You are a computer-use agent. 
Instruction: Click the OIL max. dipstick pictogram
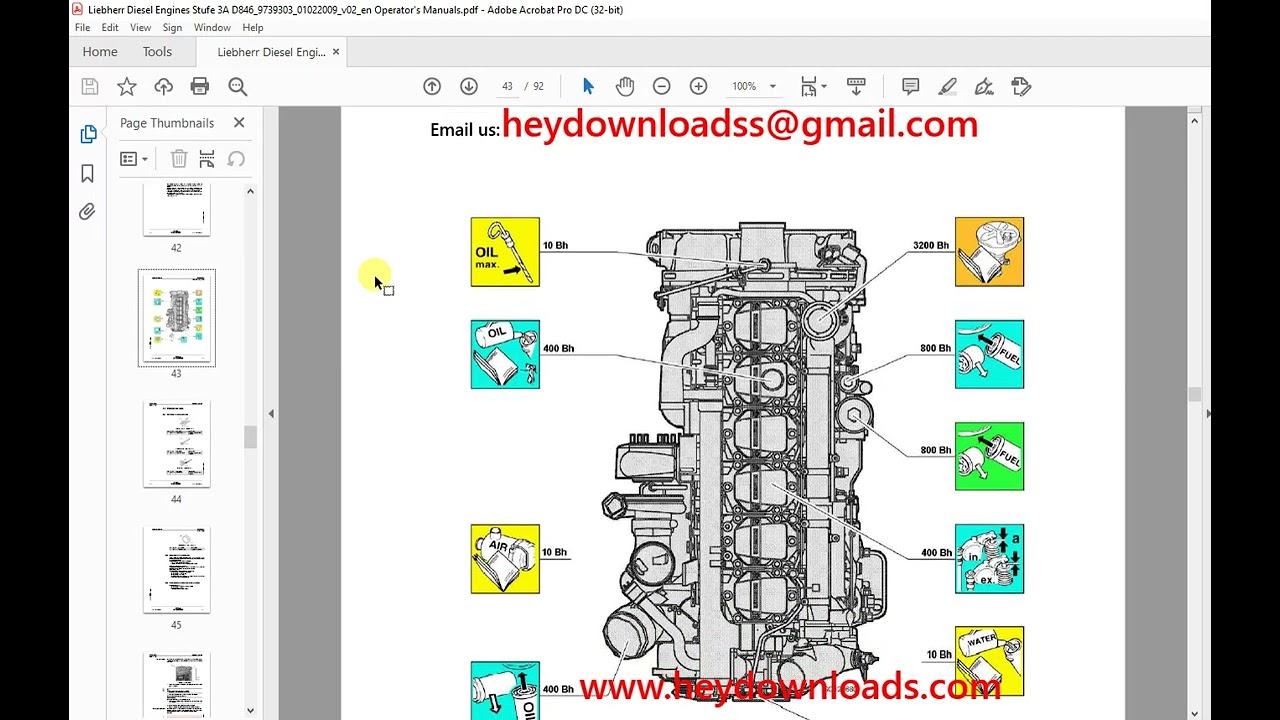505,252
